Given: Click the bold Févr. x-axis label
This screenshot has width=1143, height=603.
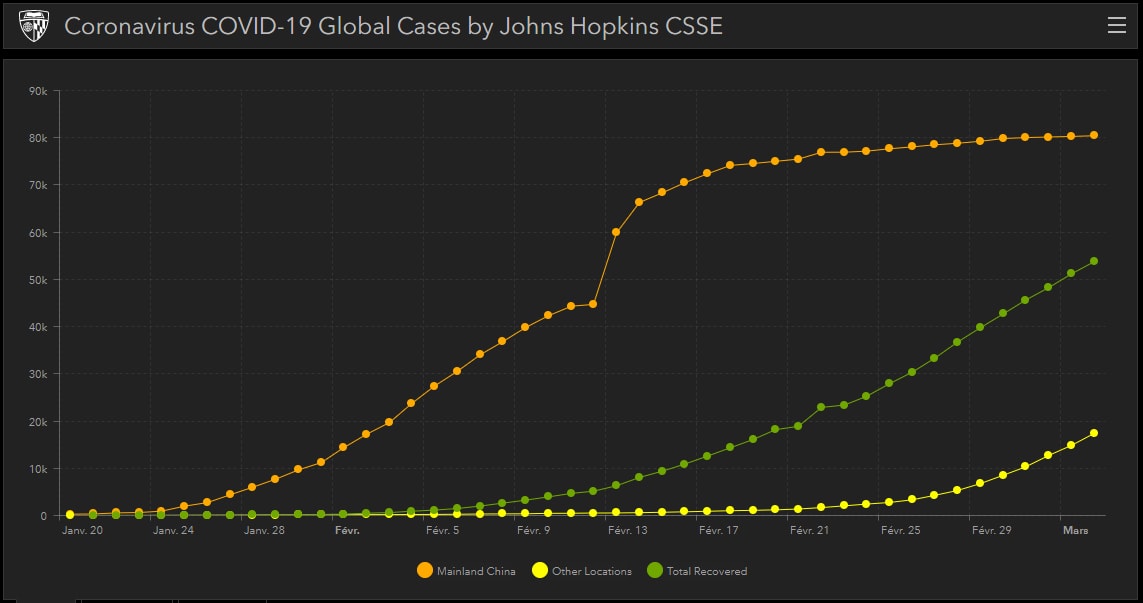Looking at the screenshot, I should 347,531.
